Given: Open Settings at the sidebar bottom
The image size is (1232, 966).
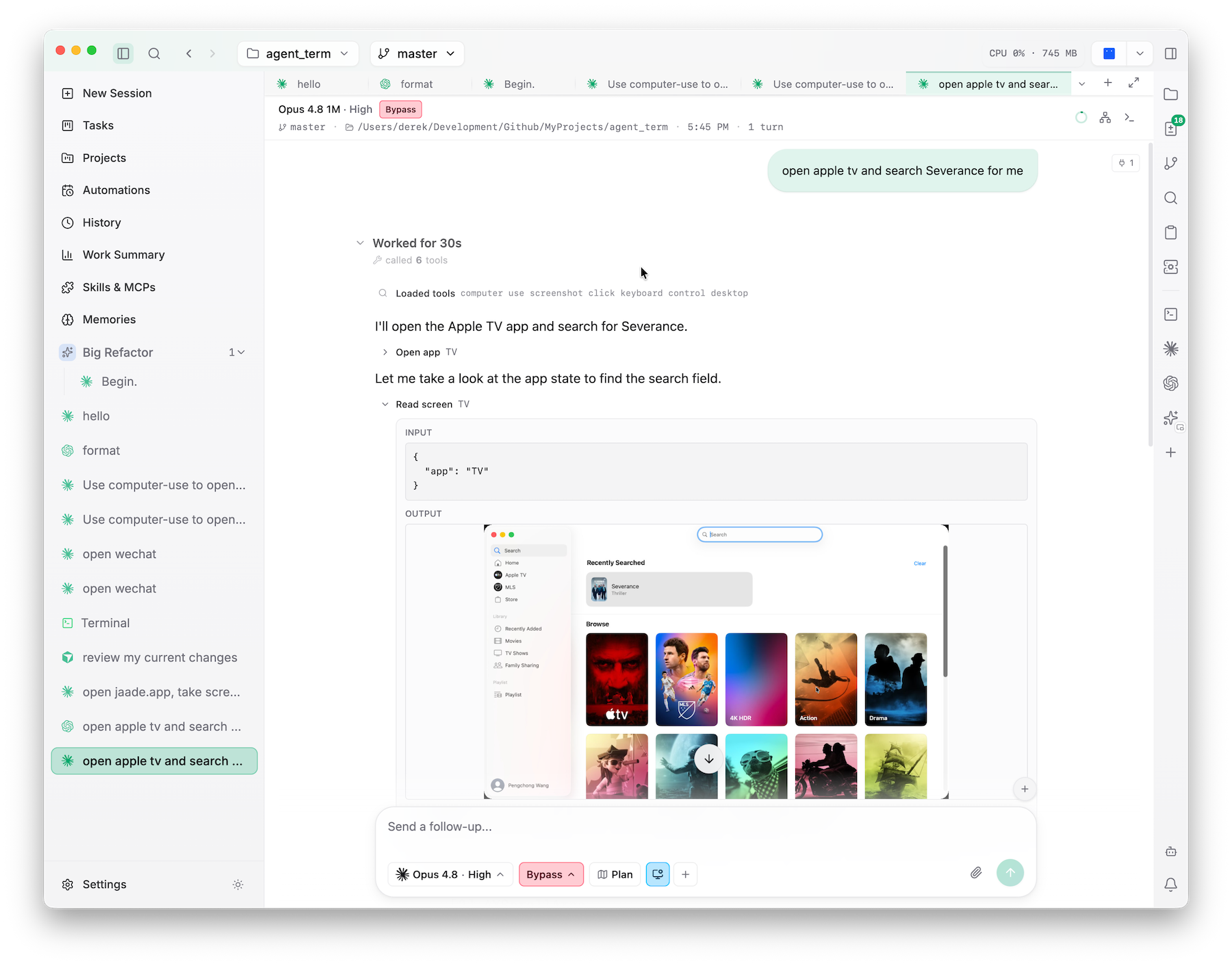Looking at the screenshot, I should (104, 885).
